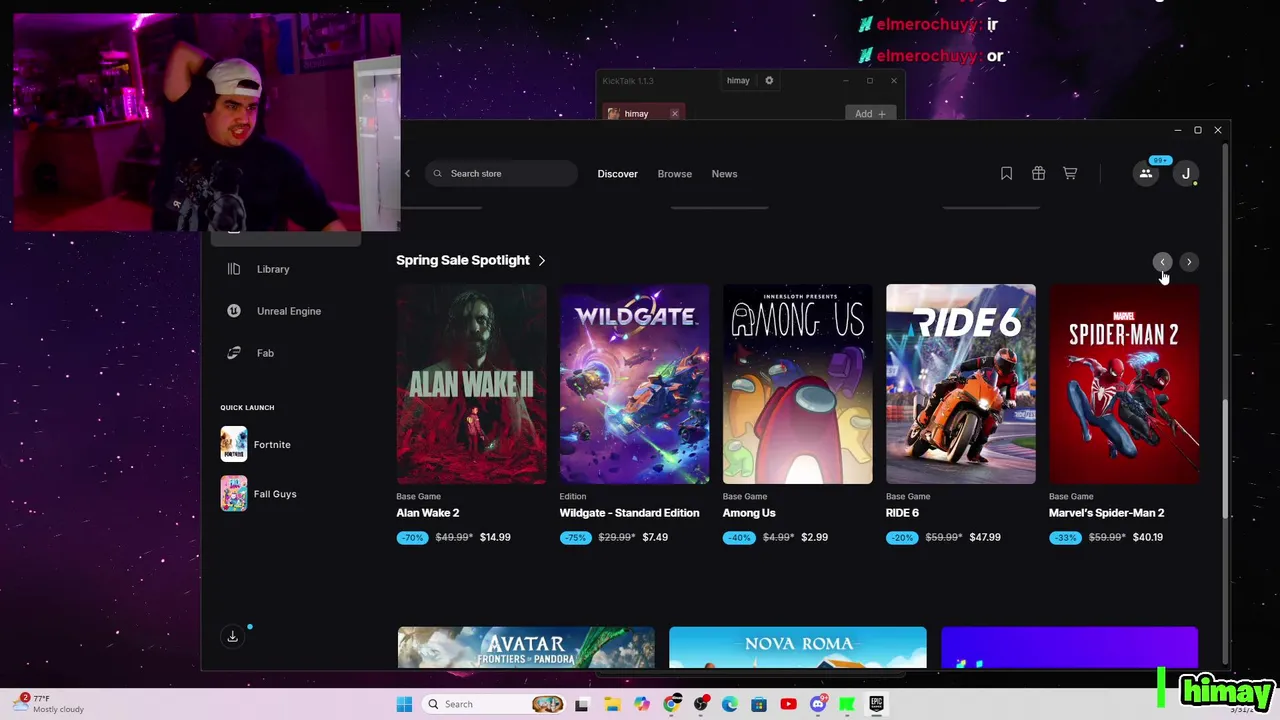
Task: Open File Explorer from the taskbar
Action: (611, 704)
